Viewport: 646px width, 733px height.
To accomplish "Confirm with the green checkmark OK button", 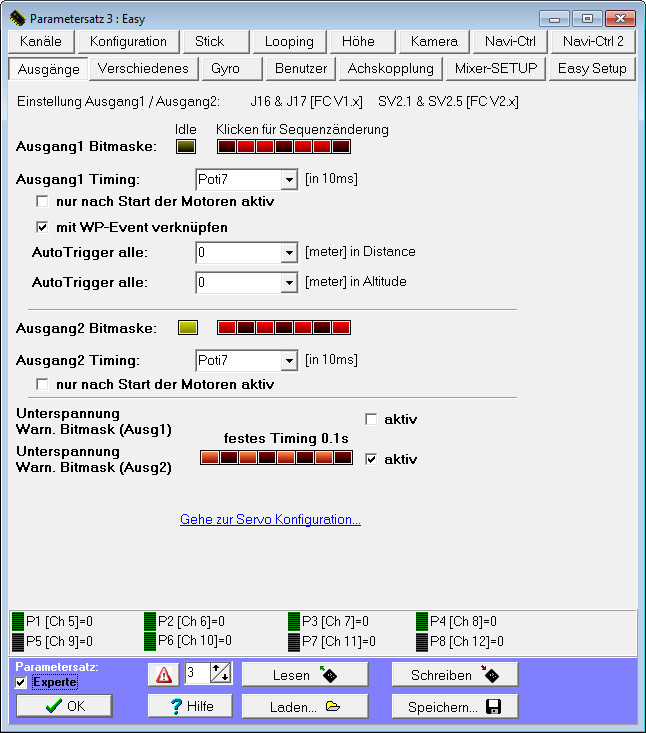I will click(64, 706).
